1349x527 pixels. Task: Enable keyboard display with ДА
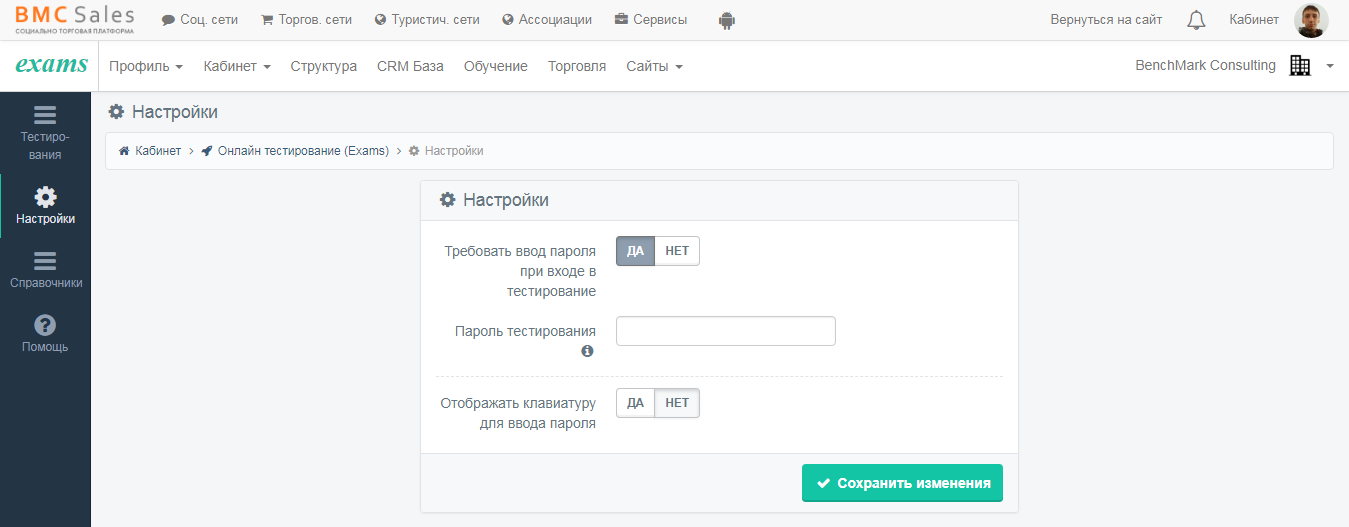[635, 403]
